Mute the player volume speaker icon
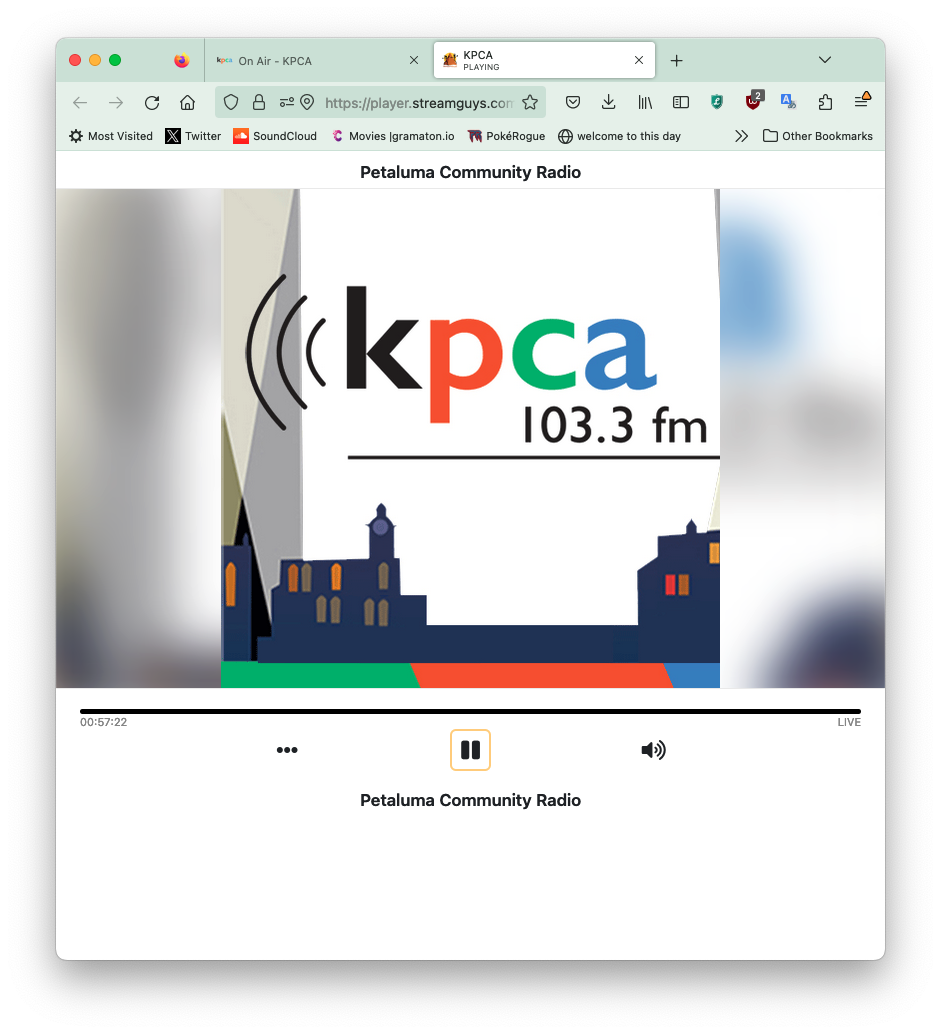 point(653,750)
